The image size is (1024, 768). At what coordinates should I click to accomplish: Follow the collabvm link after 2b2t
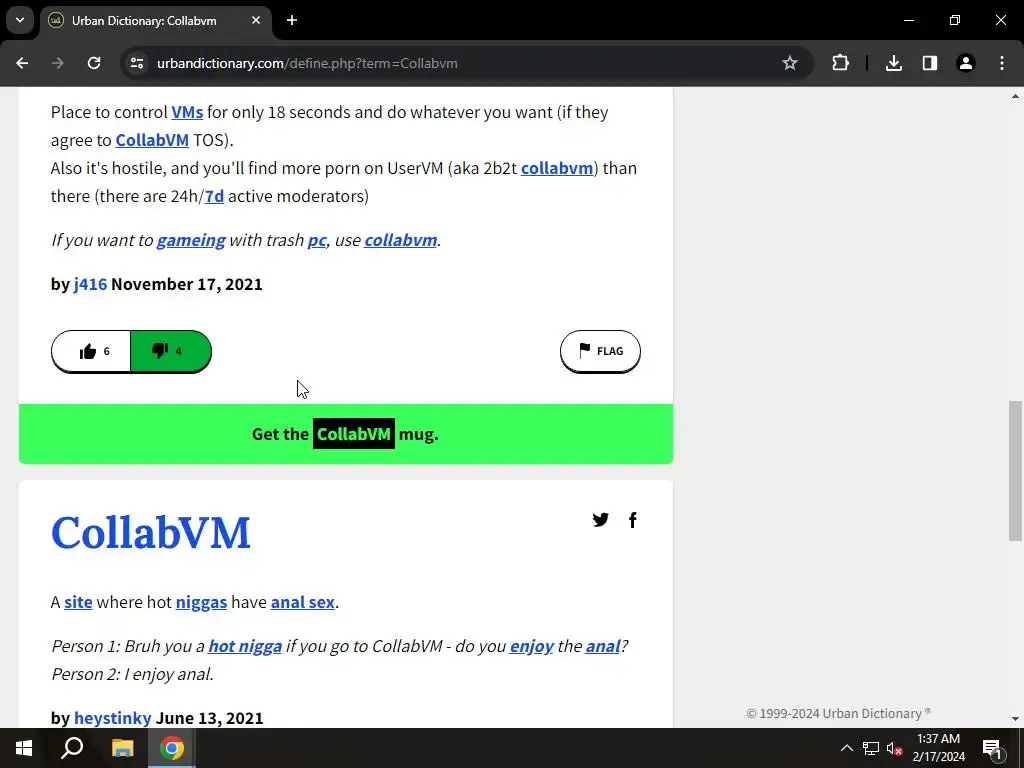tap(557, 168)
